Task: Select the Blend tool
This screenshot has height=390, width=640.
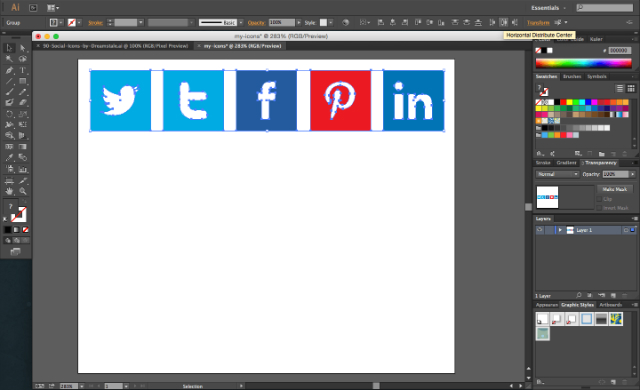Action: pos(22,157)
